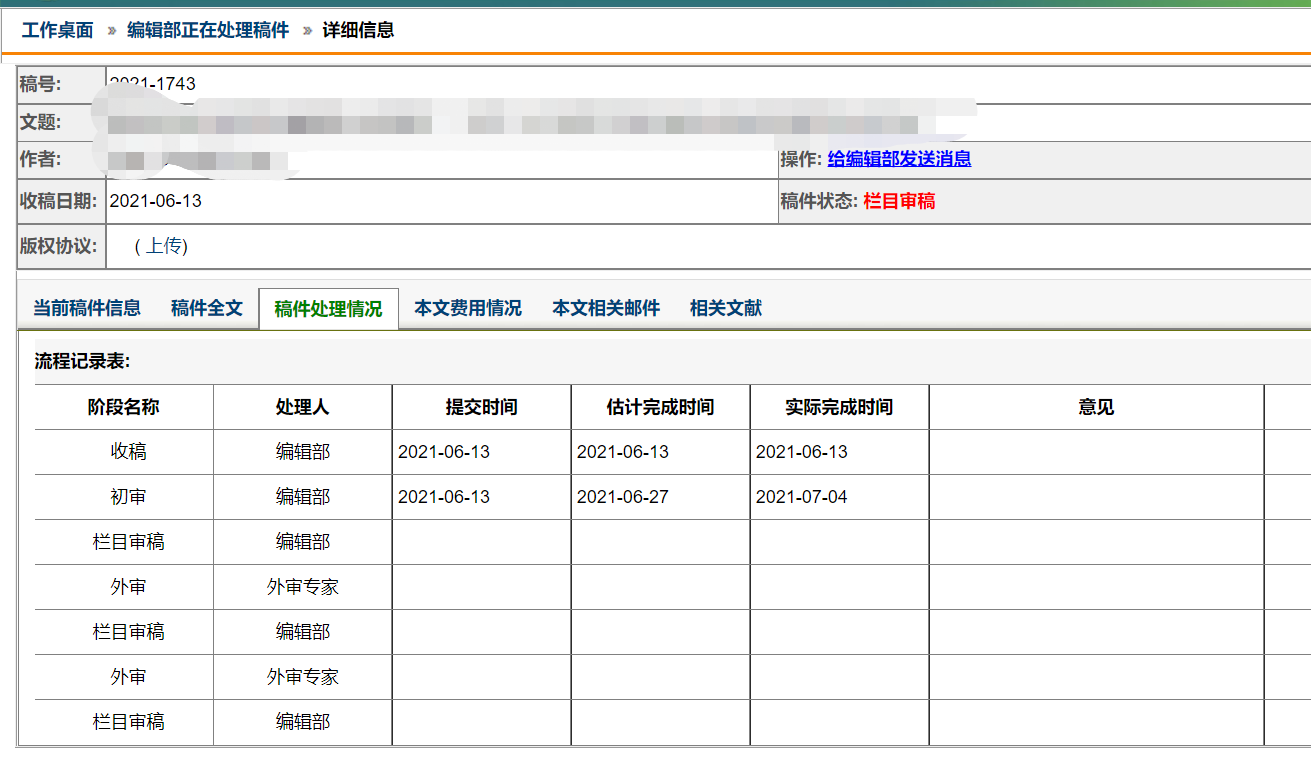This screenshot has width=1311, height=762.
Task: Switch to the 当前稿件信息 tab
Action: point(87,308)
